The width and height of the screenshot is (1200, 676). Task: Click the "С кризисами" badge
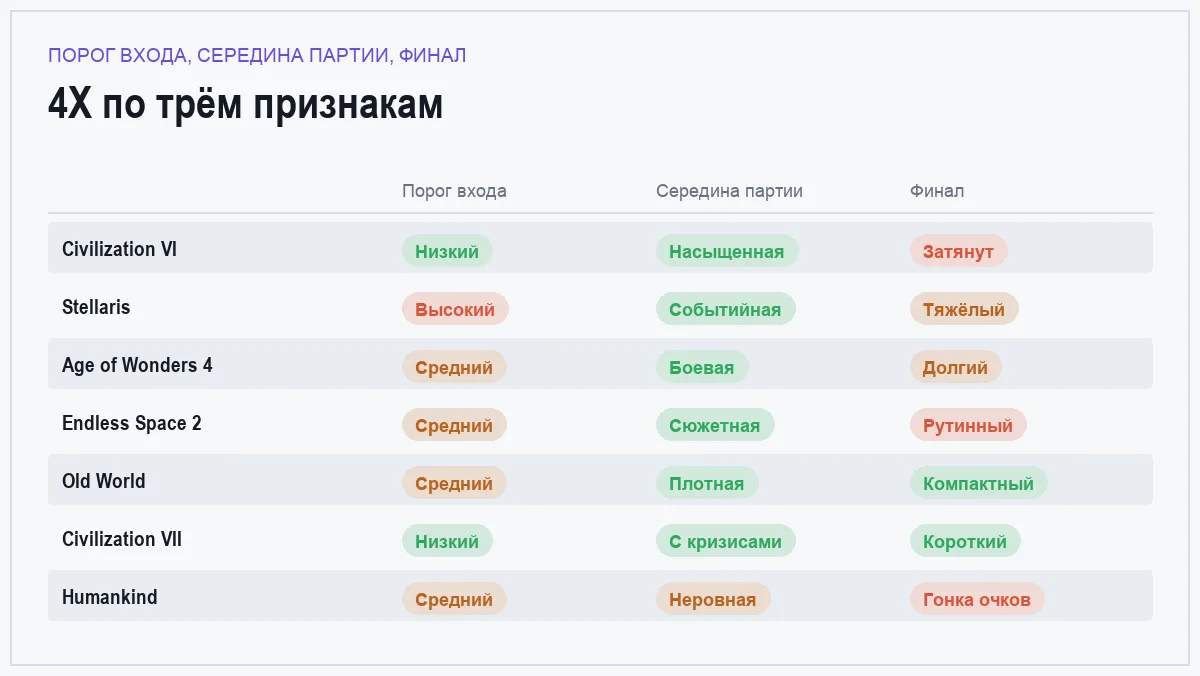[x=726, y=541]
